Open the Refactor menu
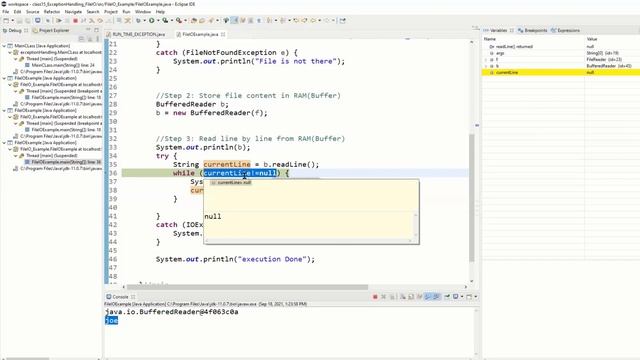The width and height of the screenshot is (640, 360). point(52,12)
